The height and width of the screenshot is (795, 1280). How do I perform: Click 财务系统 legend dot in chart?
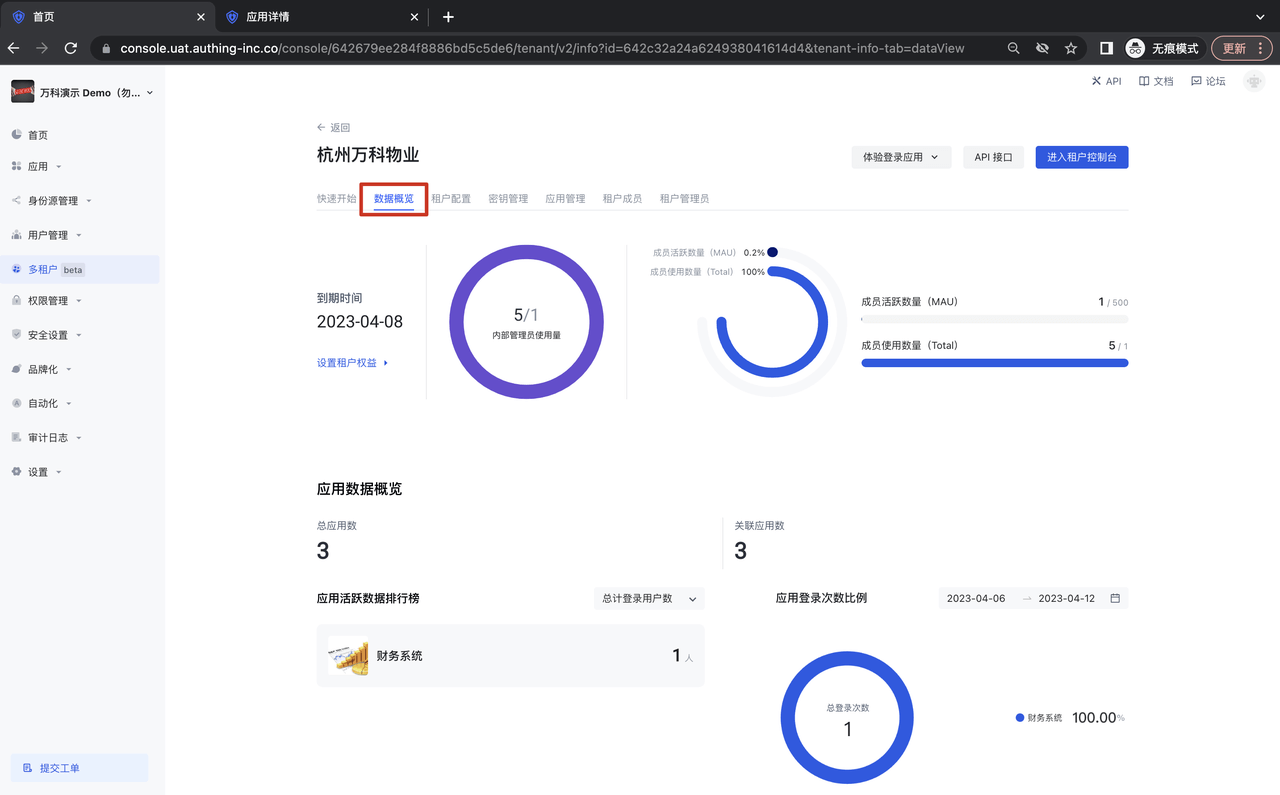1020,718
